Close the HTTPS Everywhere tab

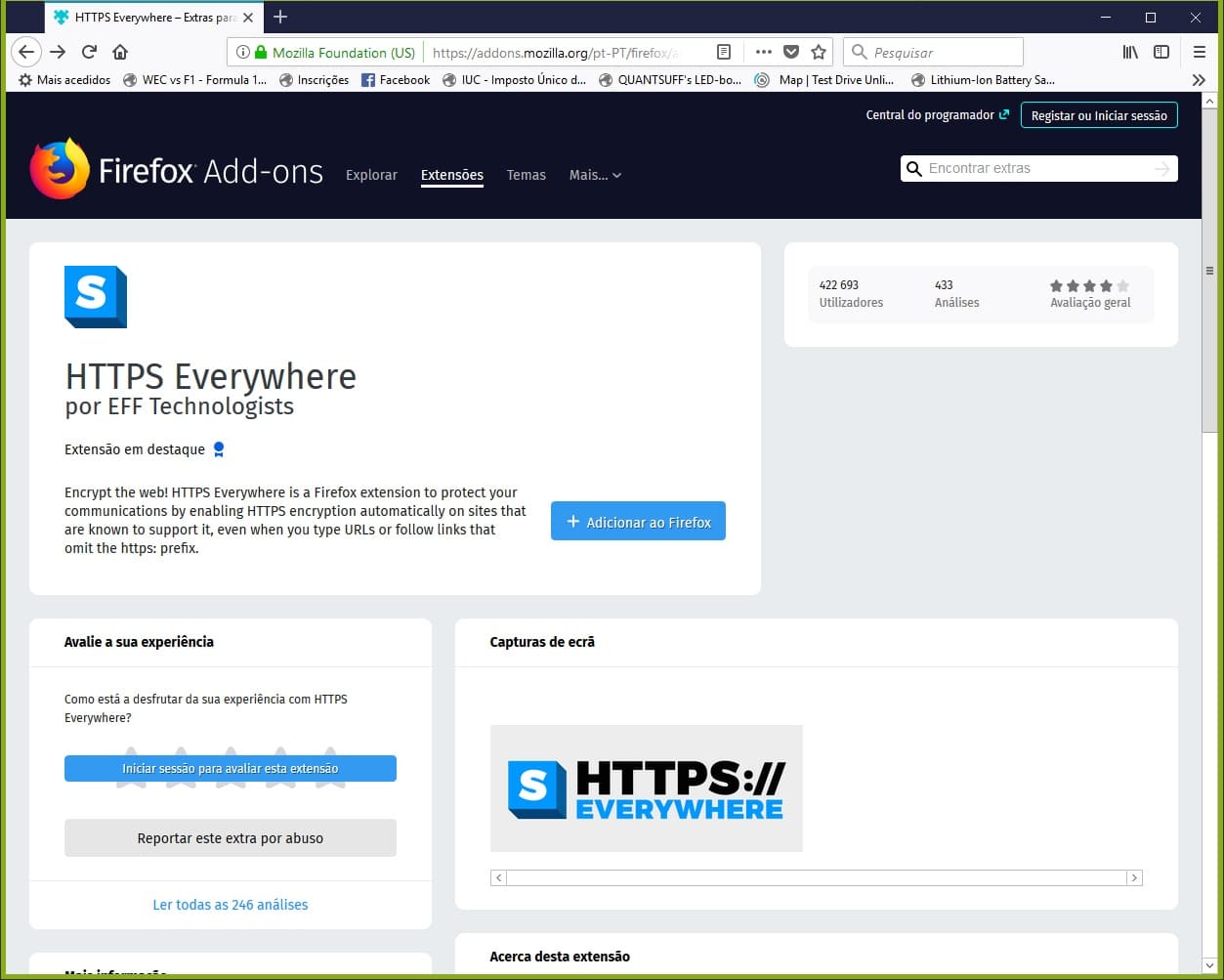point(248,17)
